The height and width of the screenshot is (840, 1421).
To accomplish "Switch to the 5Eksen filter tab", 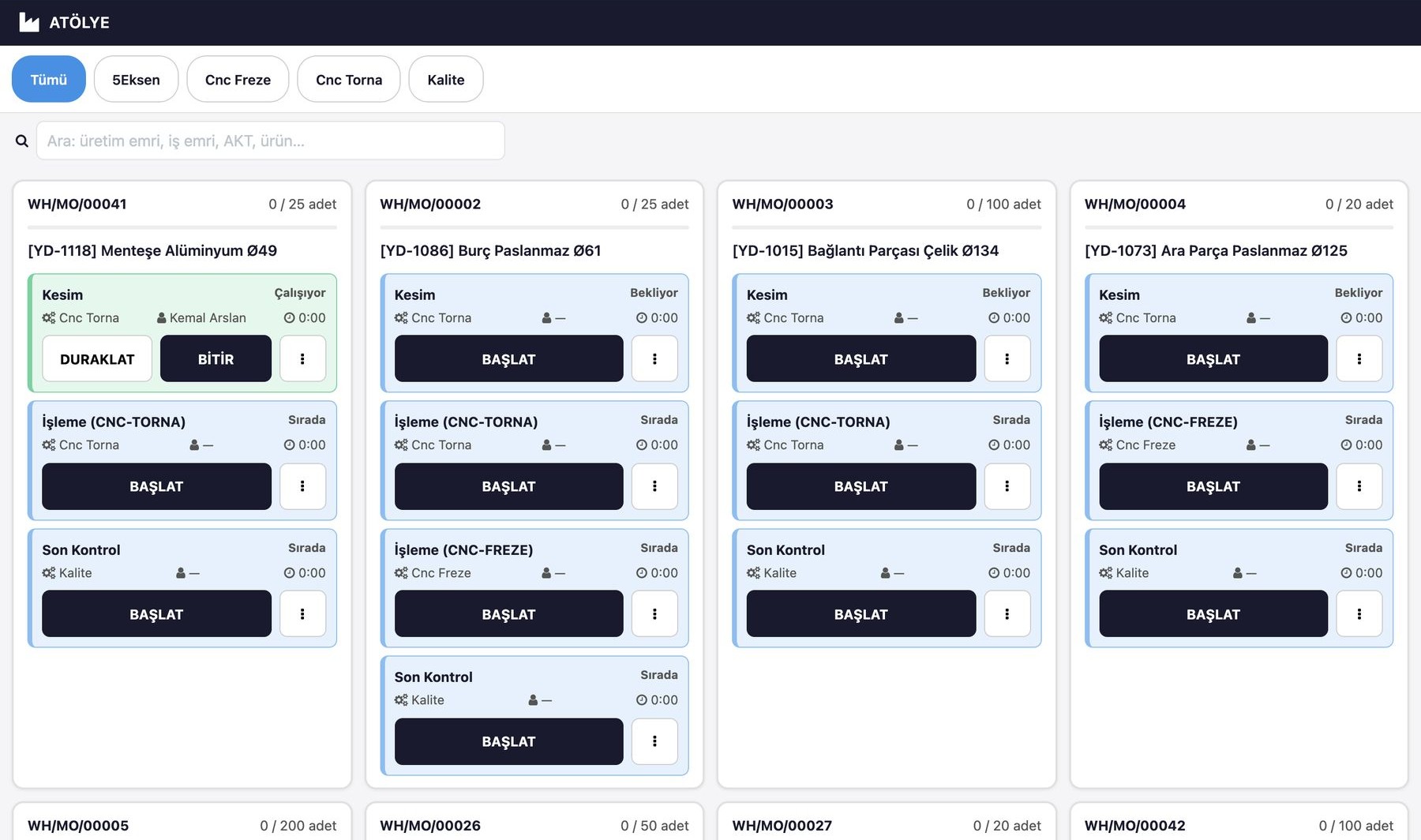I will coord(136,79).
